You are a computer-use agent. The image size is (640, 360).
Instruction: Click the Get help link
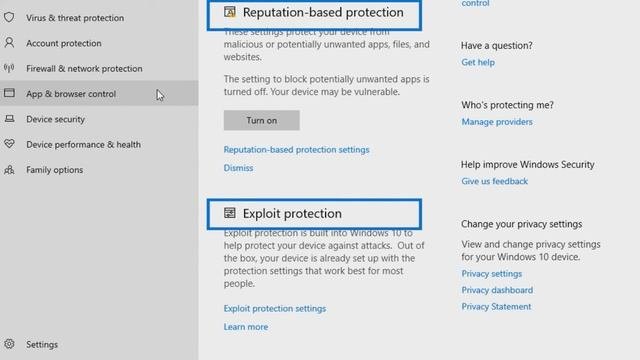click(x=478, y=62)
